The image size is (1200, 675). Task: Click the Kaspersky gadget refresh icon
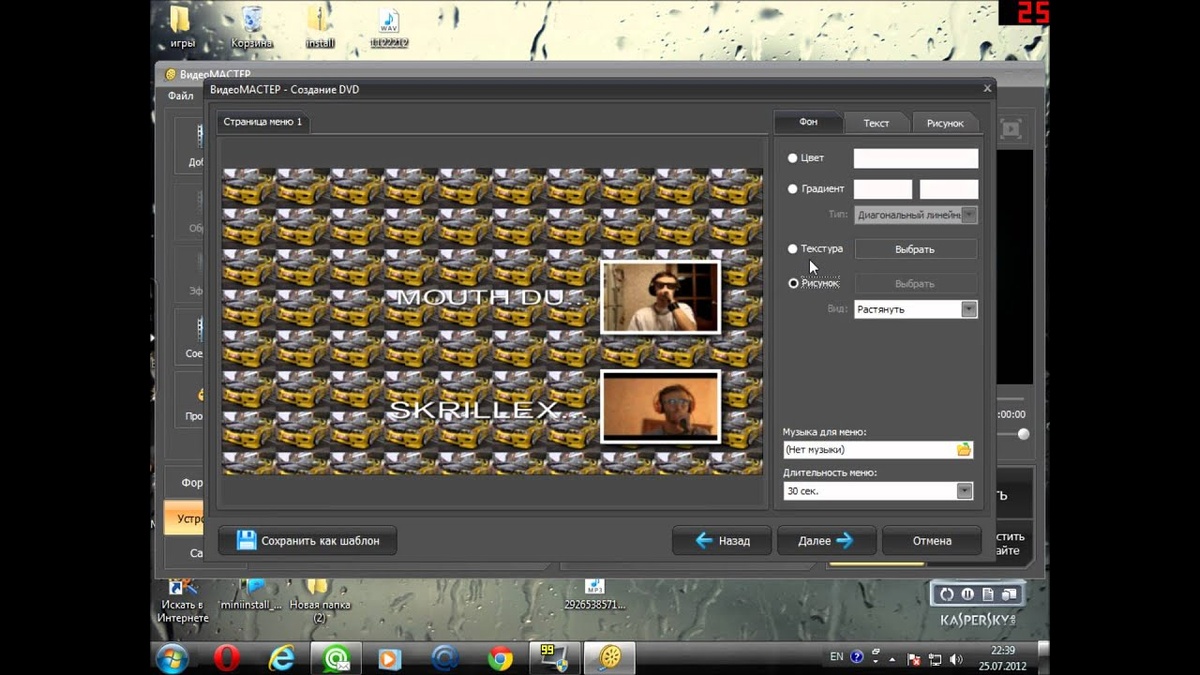946,594
